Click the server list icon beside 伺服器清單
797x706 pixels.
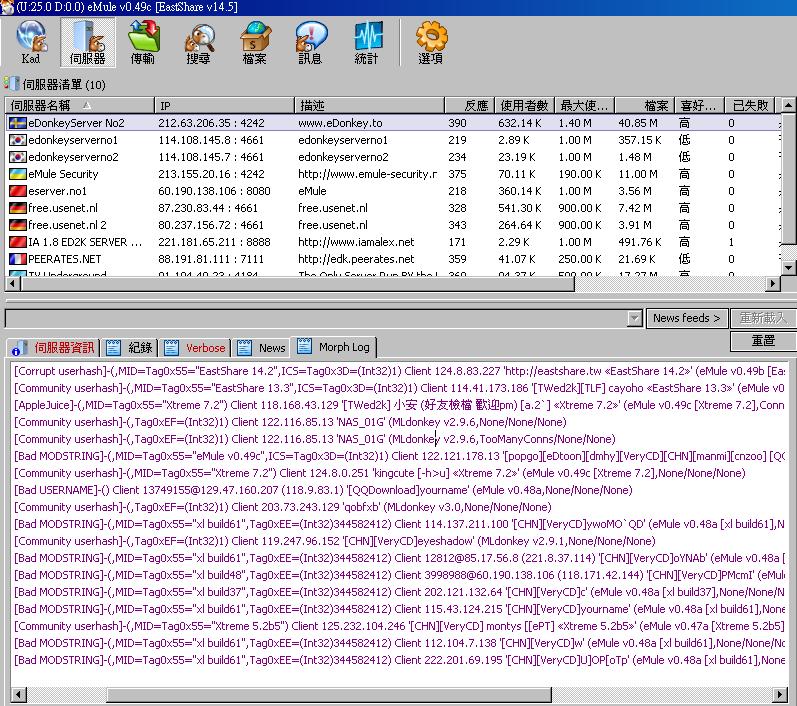point(11,84)
